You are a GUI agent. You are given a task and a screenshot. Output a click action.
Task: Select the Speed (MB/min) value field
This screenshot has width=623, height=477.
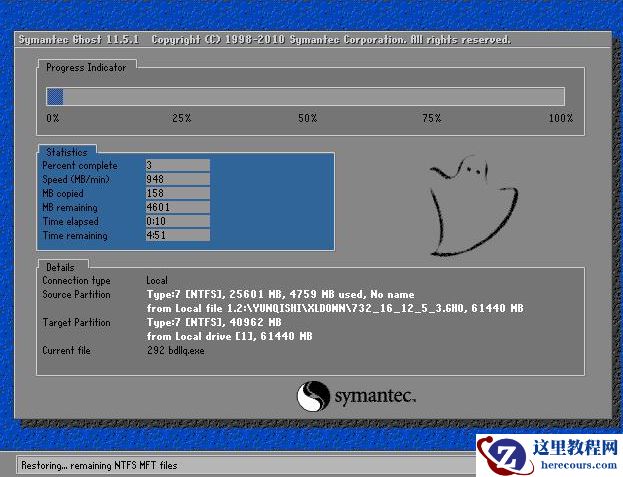click(177, 179)
